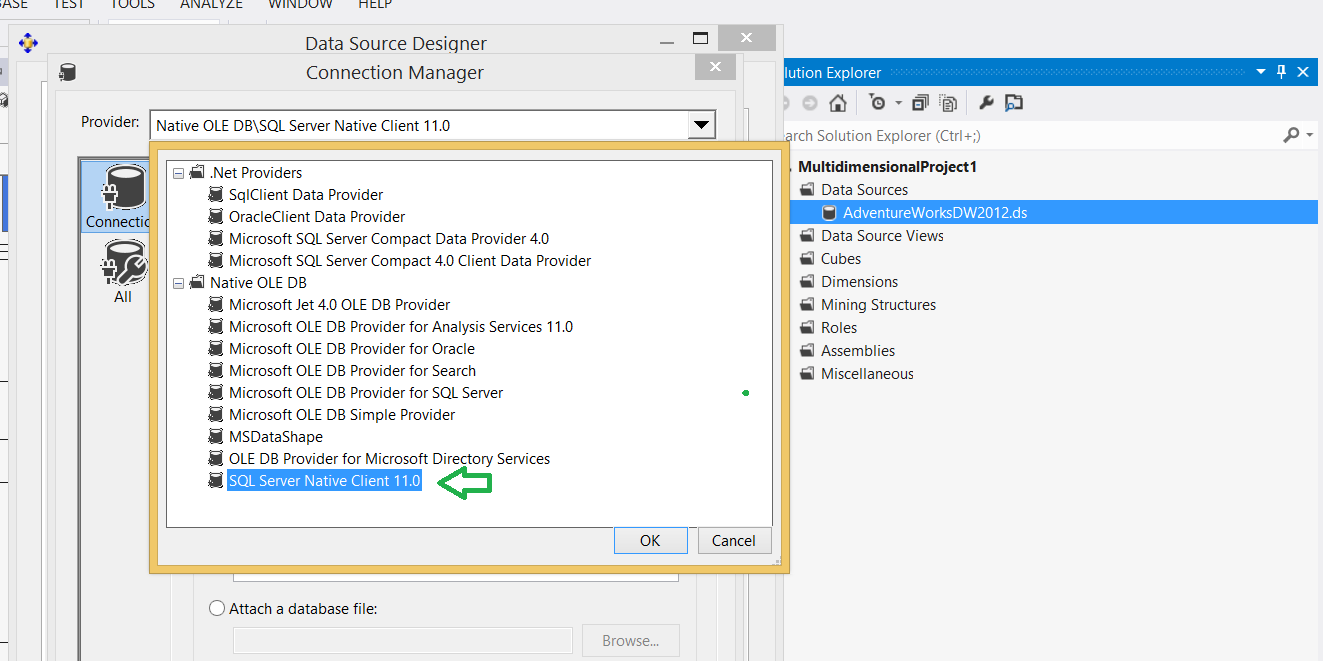Select Microsoft OLE DB Provider for Oracle

(x=352, y=348)
